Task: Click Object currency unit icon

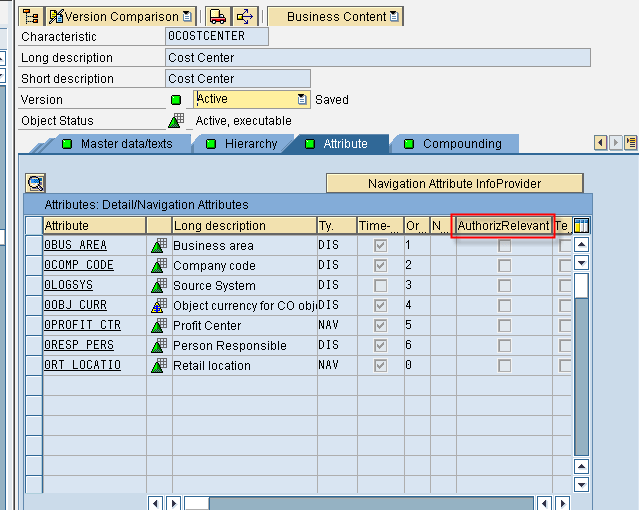Action: pos(159,305)
